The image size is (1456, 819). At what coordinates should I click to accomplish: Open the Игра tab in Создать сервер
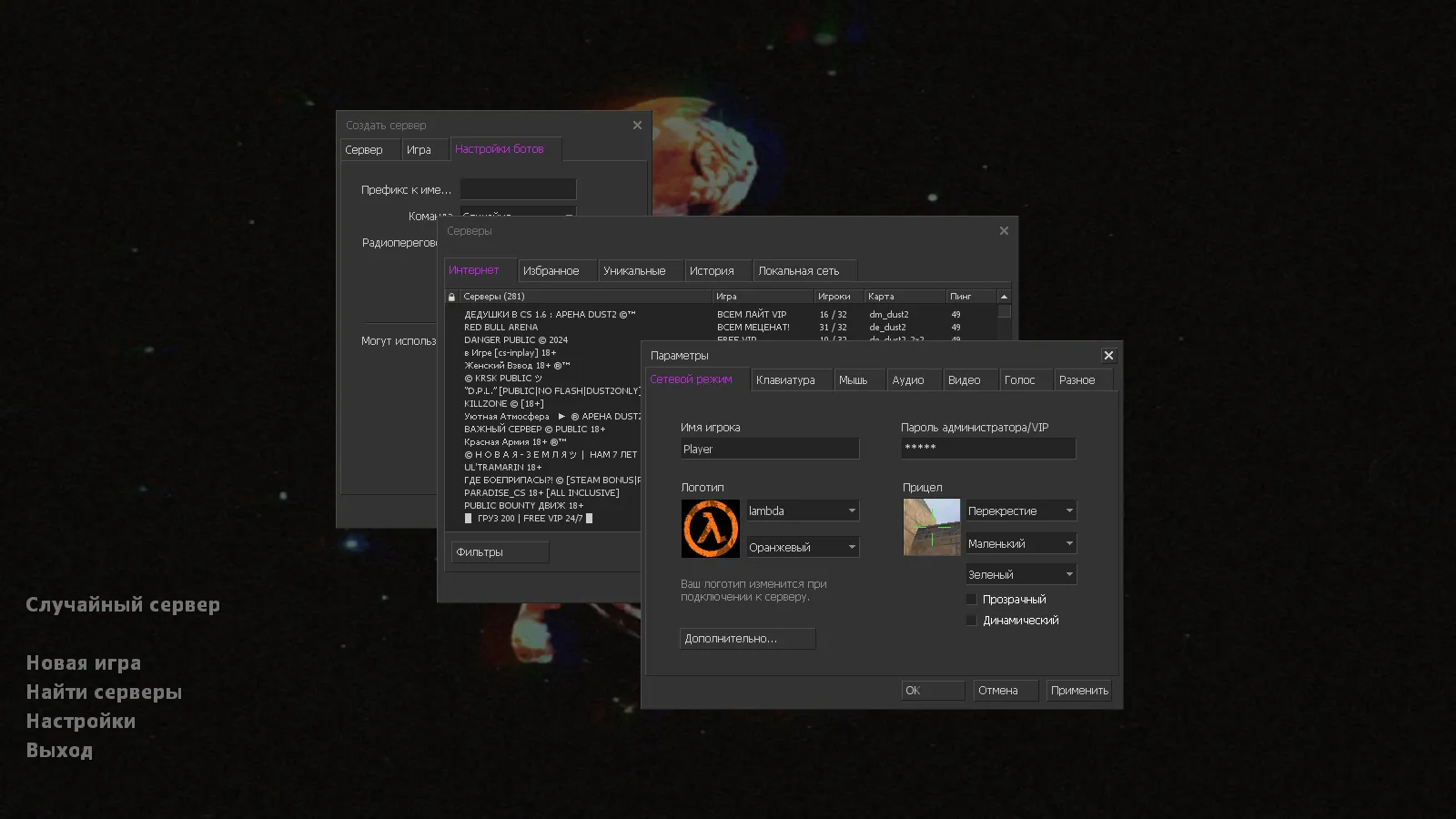click(x=425, y=149)
